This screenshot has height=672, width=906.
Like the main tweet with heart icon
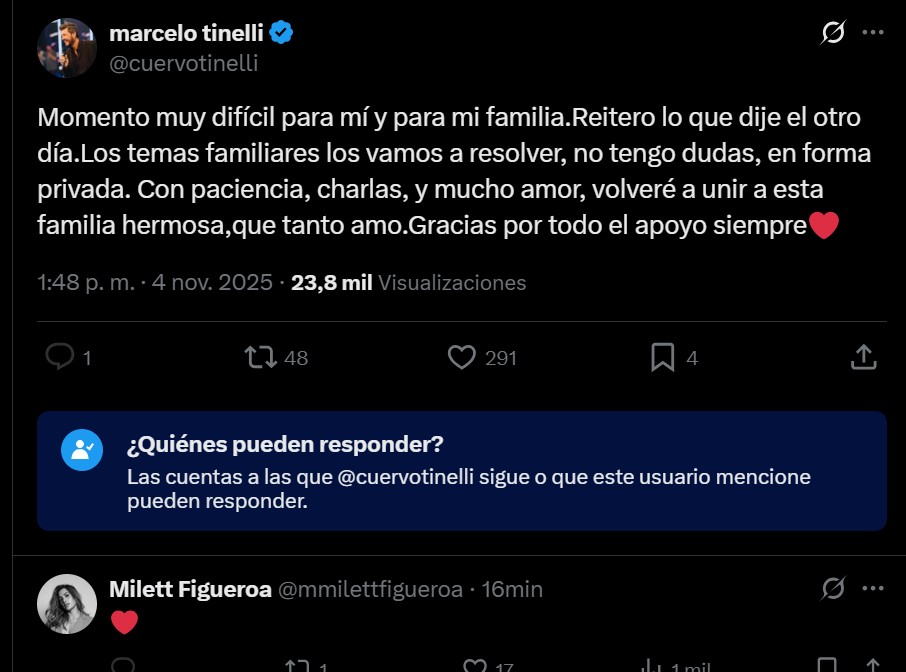[461, 357]
